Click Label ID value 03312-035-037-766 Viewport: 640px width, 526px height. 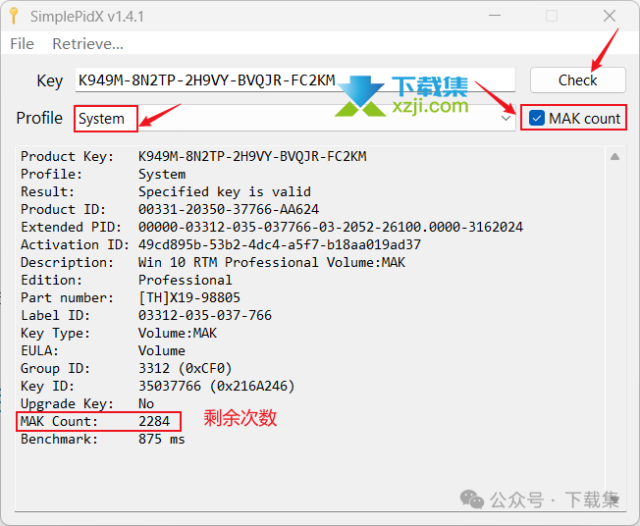[x=205, y=315]
